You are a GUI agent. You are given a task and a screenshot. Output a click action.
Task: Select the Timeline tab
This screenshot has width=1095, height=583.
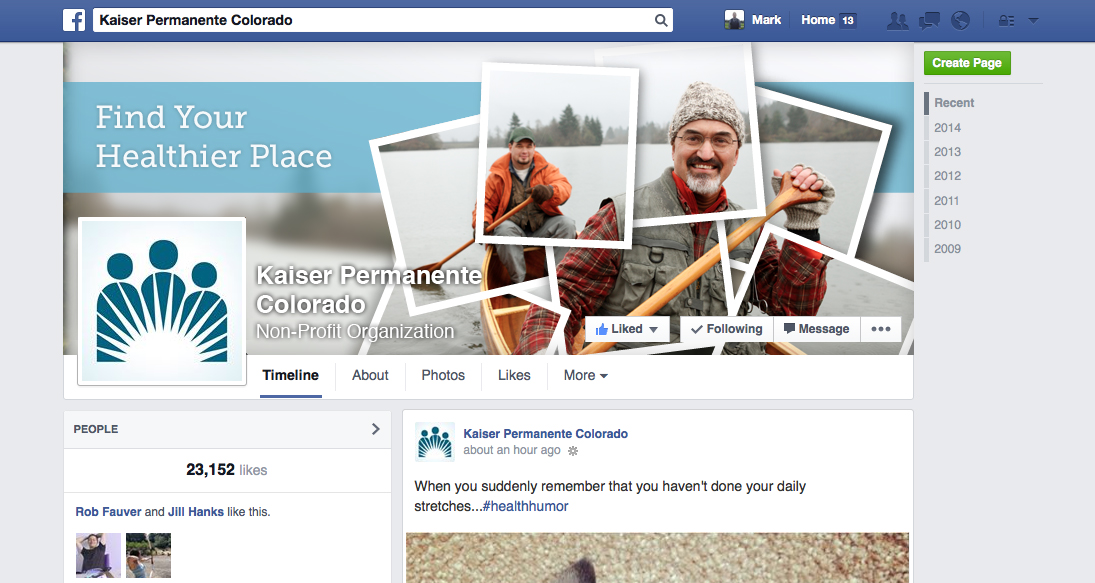291,376
